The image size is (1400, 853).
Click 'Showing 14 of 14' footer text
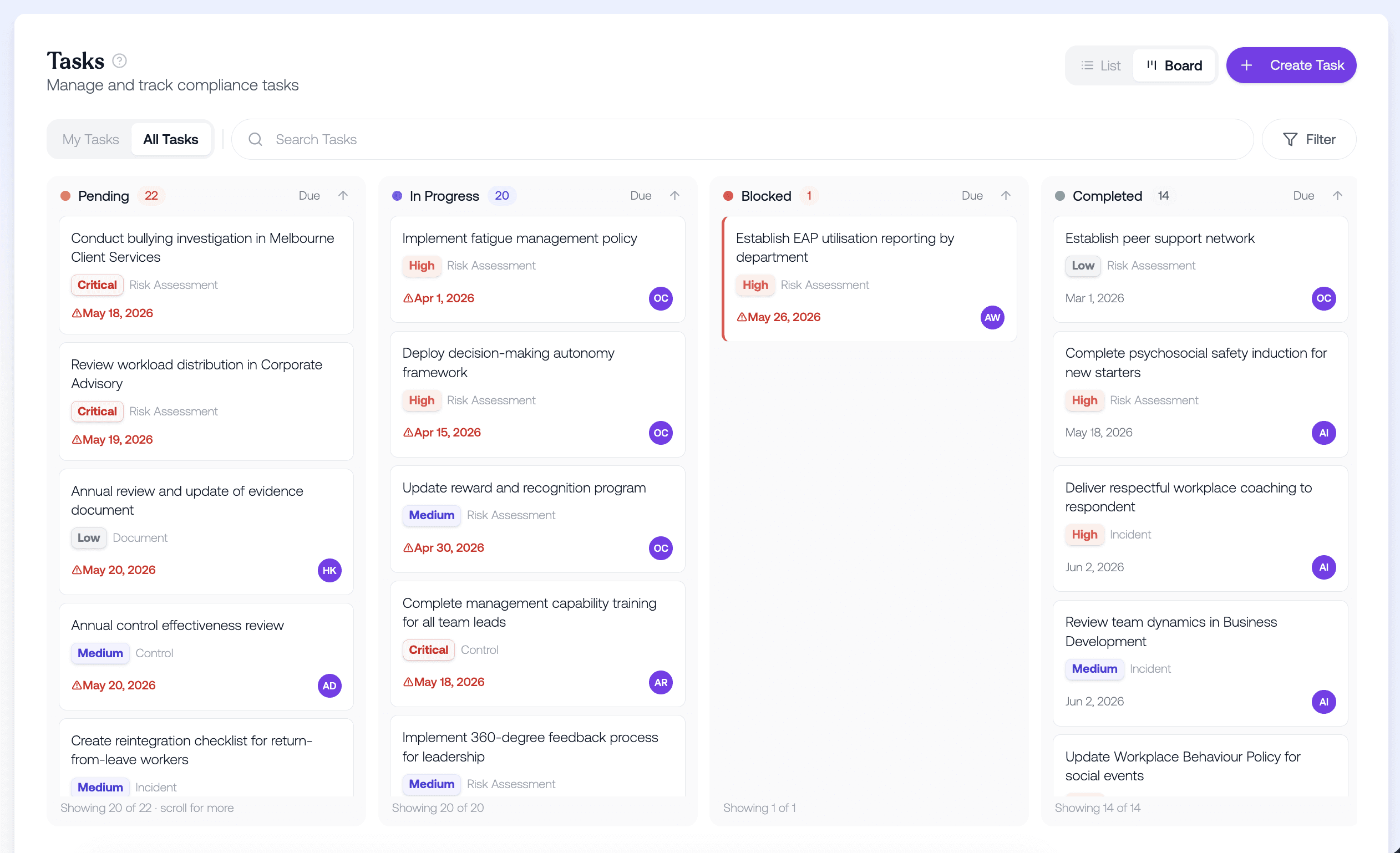click(1097, 808)
